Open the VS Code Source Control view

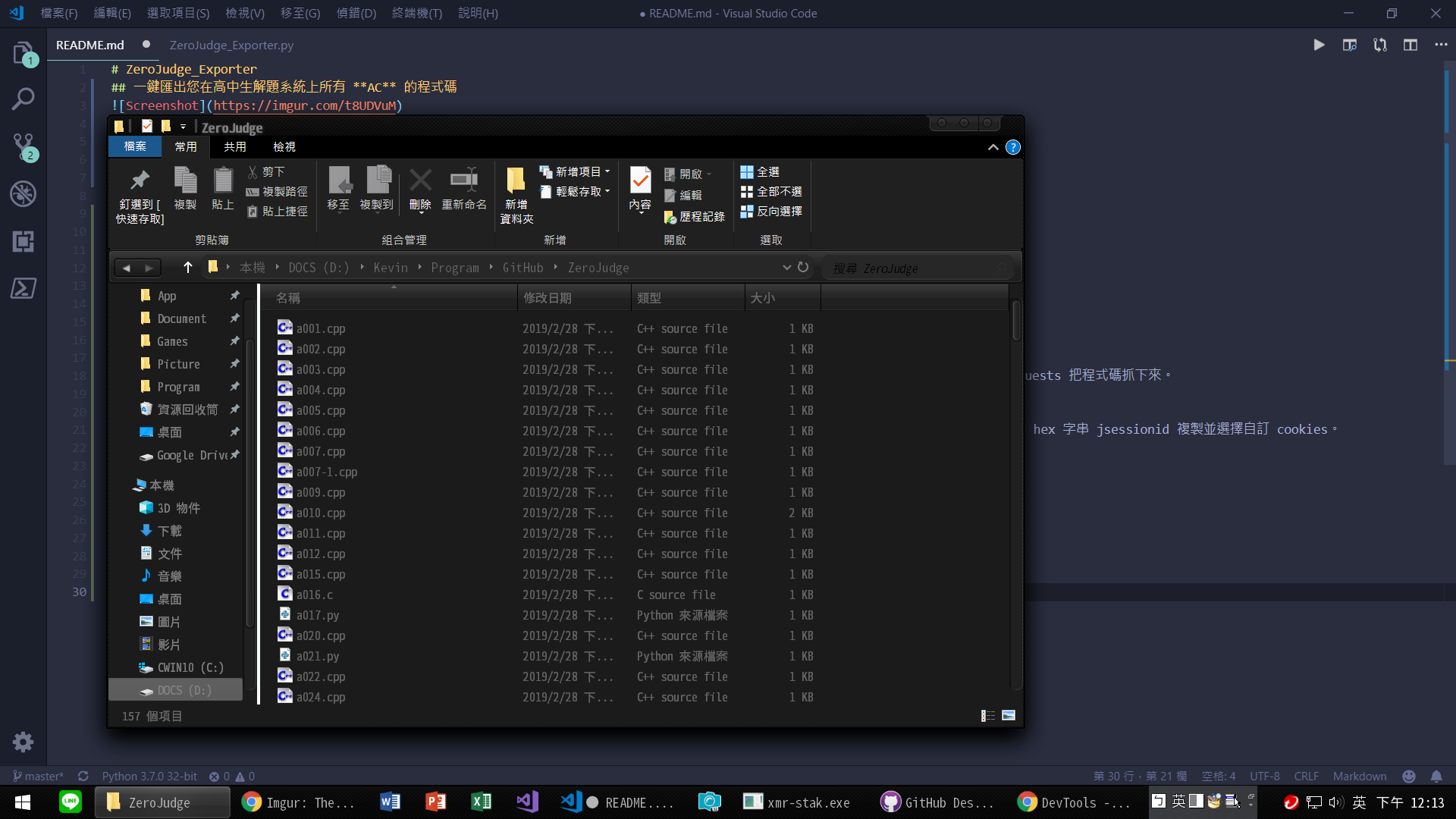pyautogui.click(x=24, y=146)
